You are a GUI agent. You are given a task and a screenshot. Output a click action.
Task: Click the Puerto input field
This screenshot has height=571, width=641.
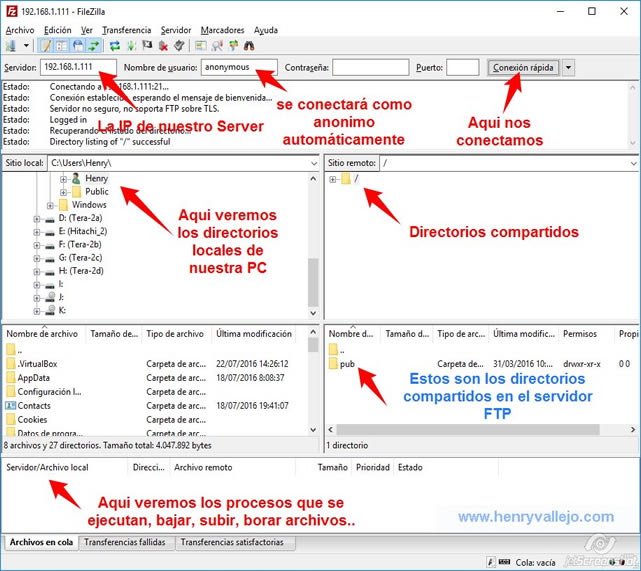[x=462, y=67]
